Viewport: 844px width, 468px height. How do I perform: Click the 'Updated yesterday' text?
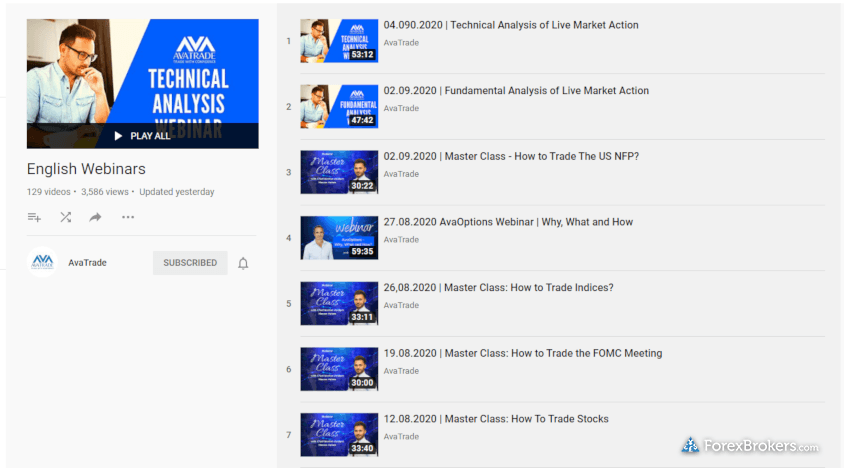[x=177, y=192]
